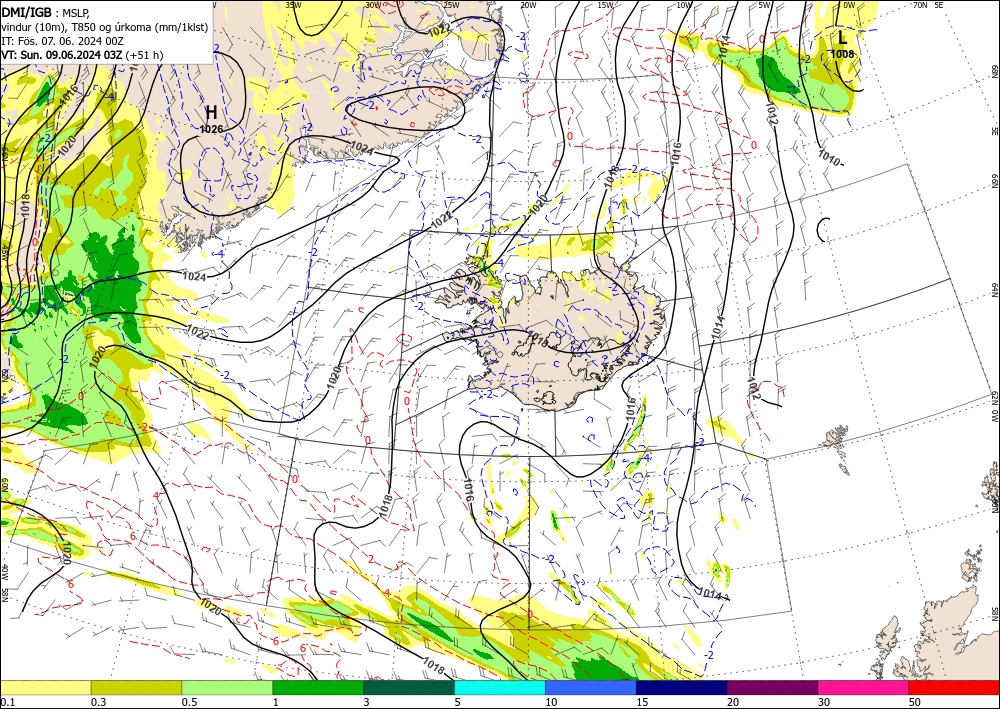Click the L low-pressure marker
This screenshot has height=709, width=1000.
(842, 37)
